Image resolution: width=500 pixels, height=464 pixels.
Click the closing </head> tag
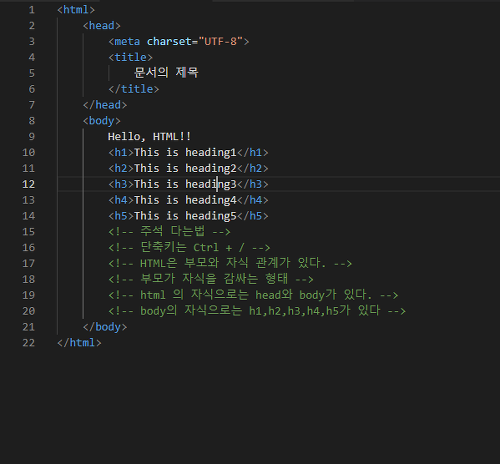coord(105,105)
